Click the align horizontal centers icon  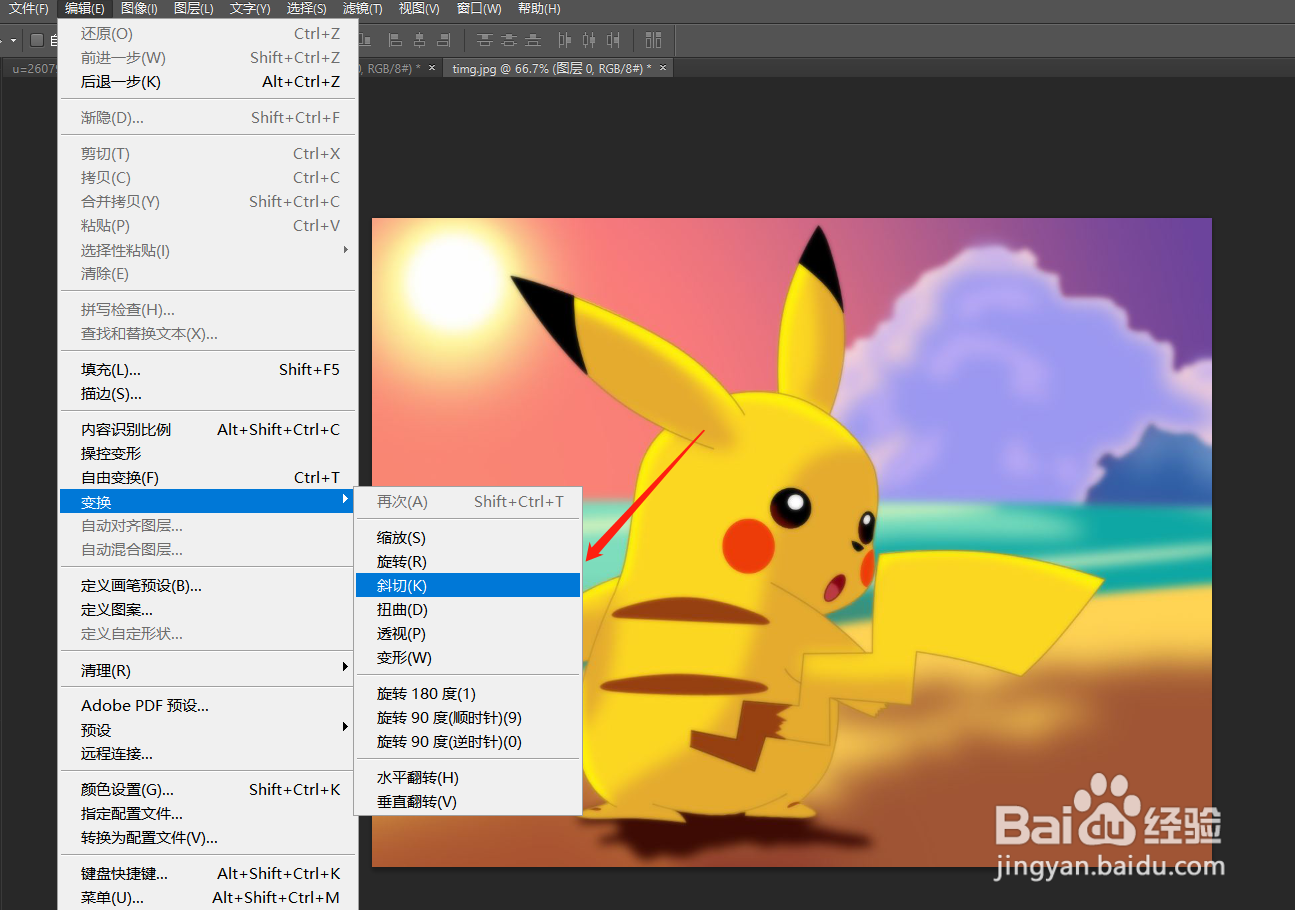point(419,40)
